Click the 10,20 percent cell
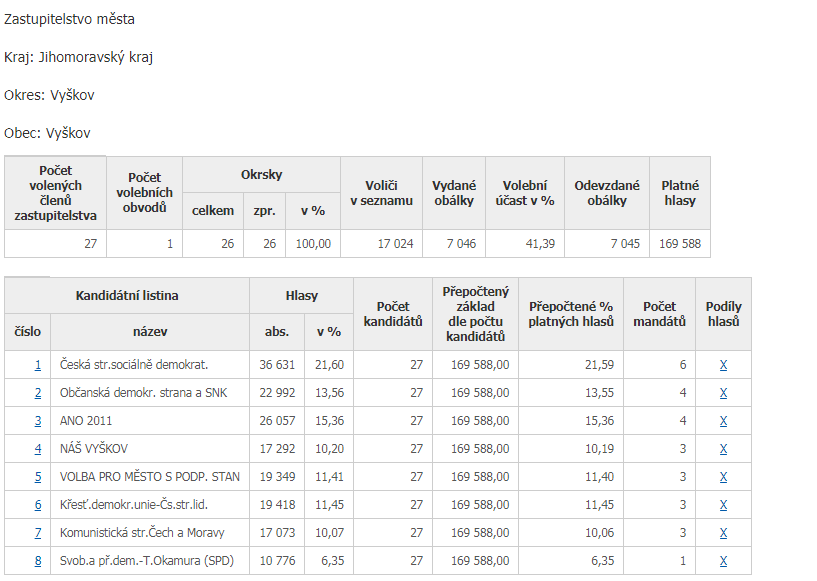817x581 pixels. click(x=329, y=449)
